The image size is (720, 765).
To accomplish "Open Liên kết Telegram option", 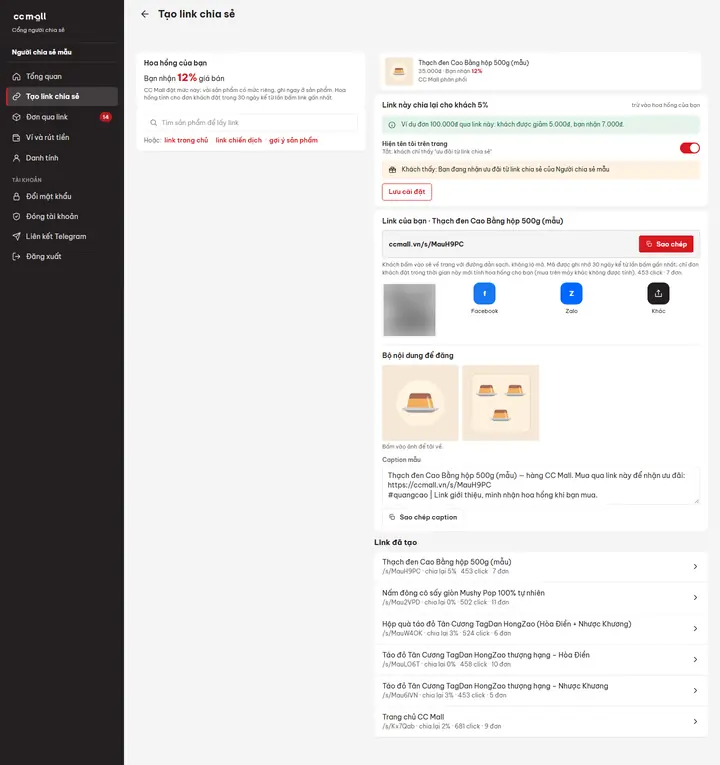I will pyautogui.click(x=61, y=236).
